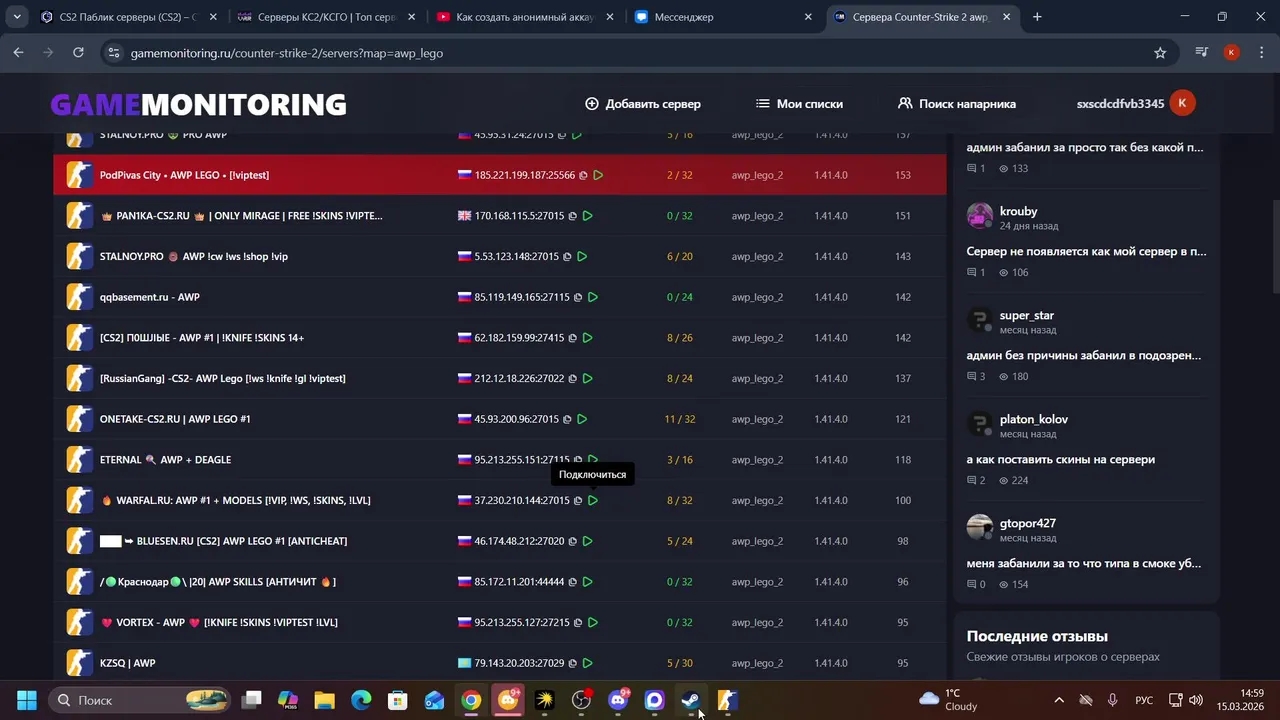Click the play icon for WARFAL.RU AWP #1
The width and height of the screenshot is (1280, 720).
click(x=593, y=501)
